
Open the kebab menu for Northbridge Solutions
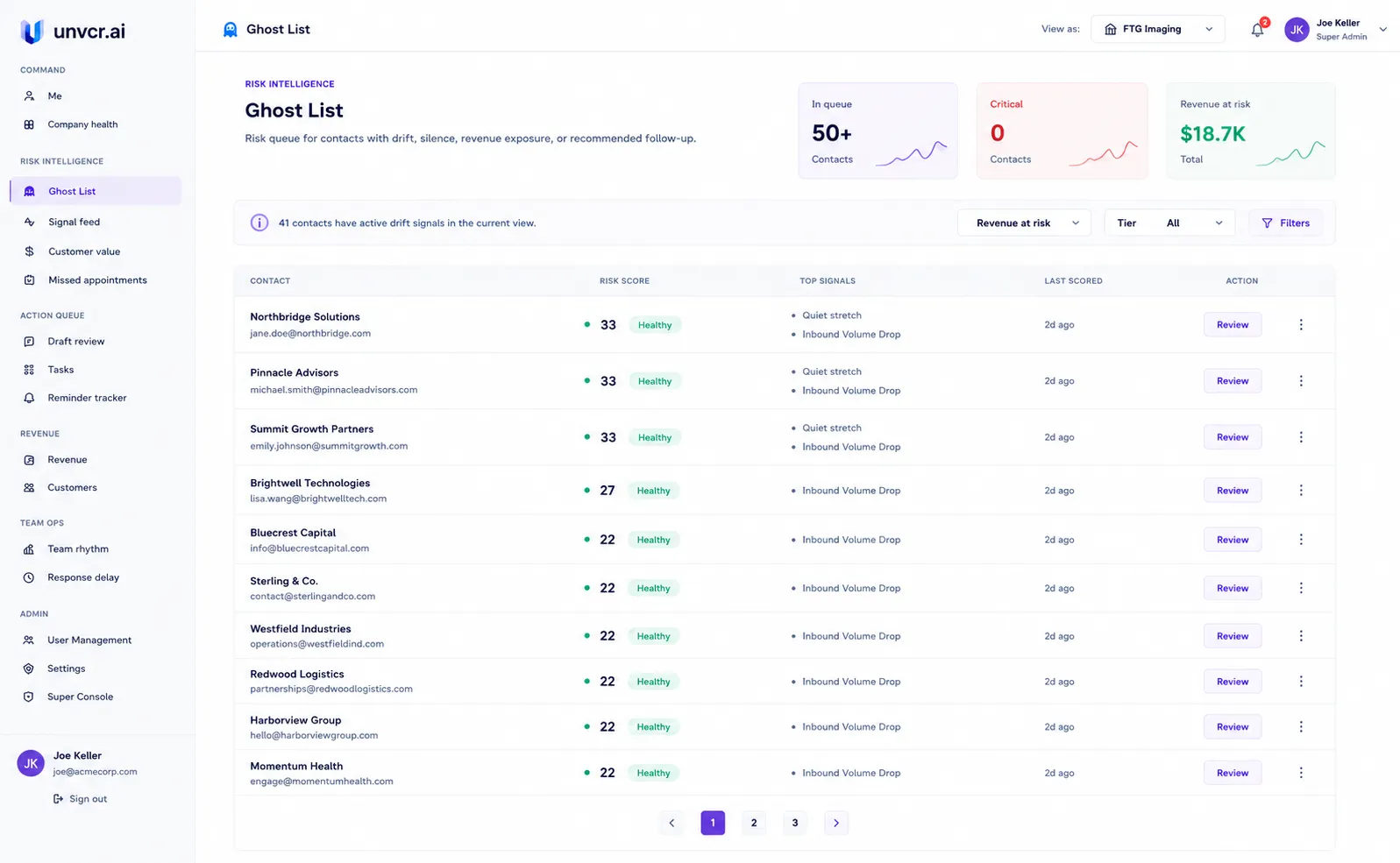click(1301, 325)
